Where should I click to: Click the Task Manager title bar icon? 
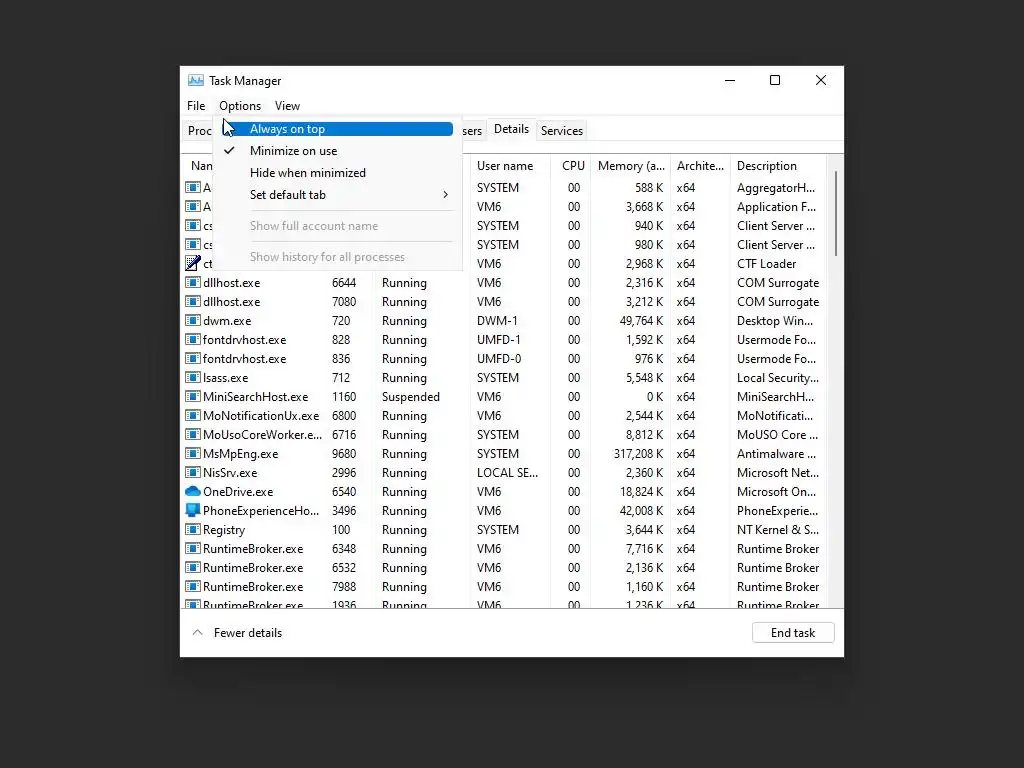point(195,80)
